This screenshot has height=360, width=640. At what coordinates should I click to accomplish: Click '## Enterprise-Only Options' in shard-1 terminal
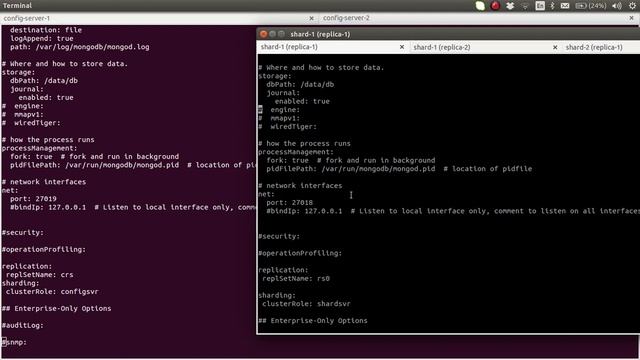click(x=313, y=321)
